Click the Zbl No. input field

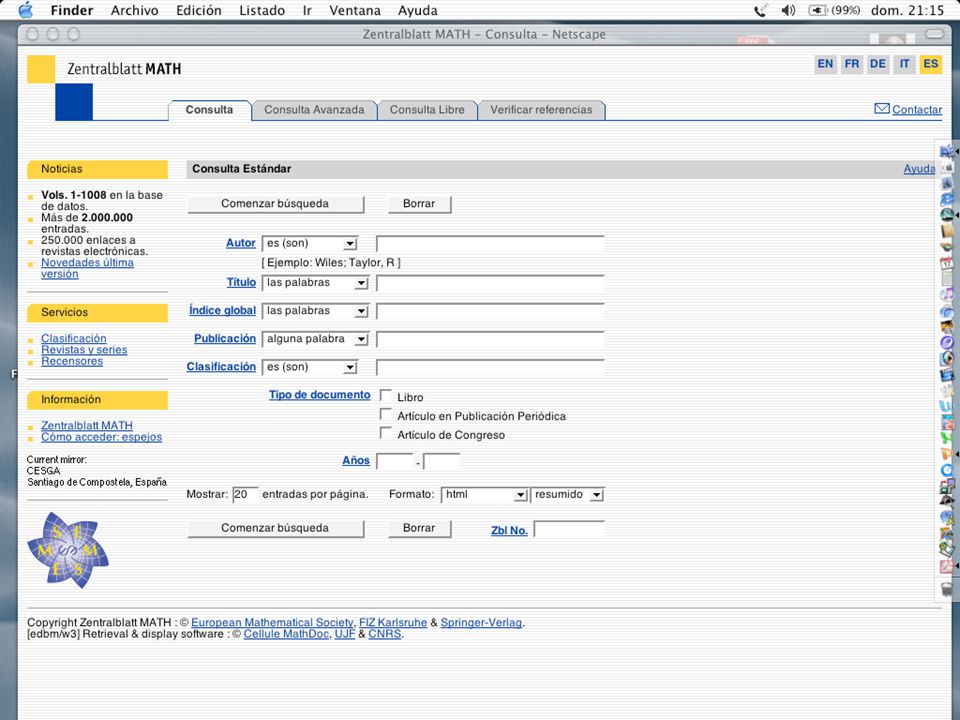click(x=569, y=529)
